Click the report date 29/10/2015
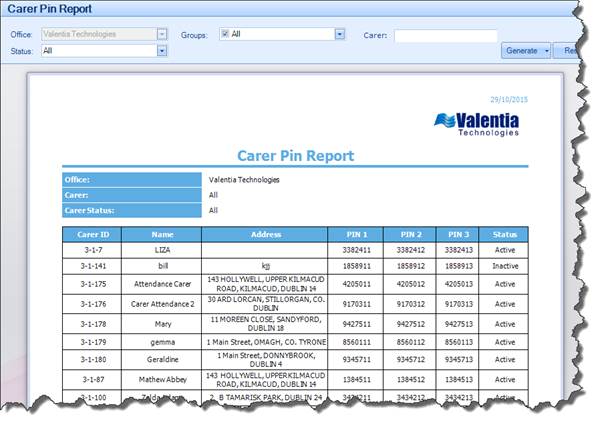Viewport: 602px width, 425px height. [x=509, y=100]
